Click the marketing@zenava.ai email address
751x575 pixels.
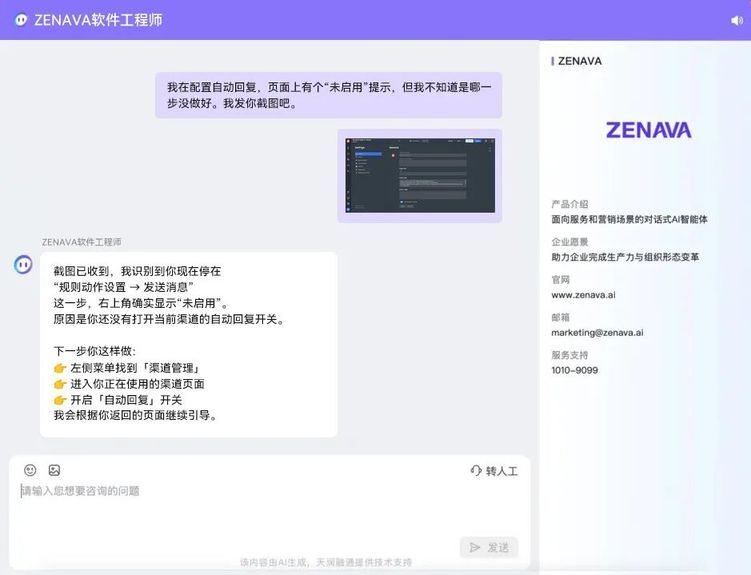click(x=597, y=332)
